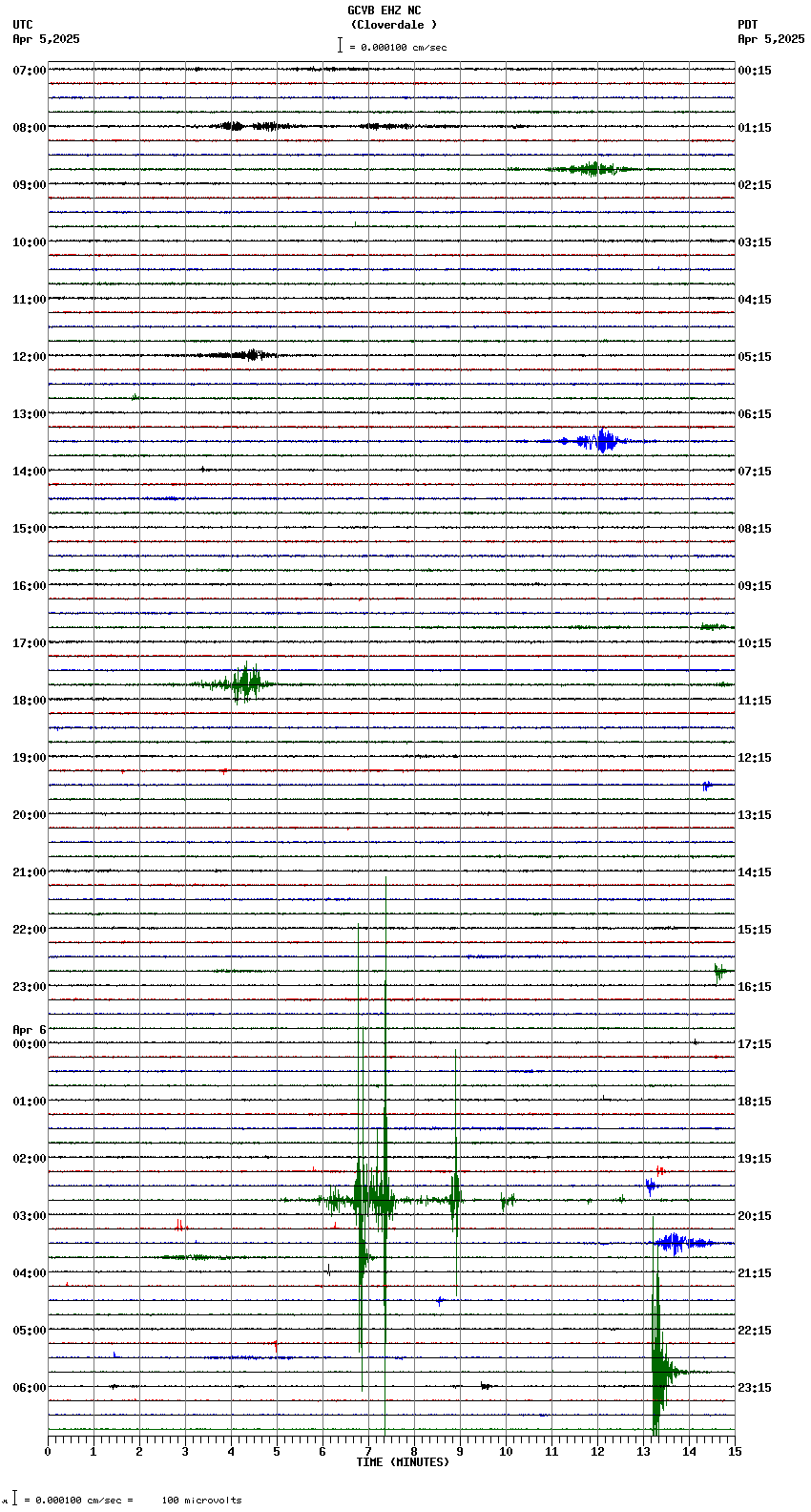This screenshot has height=1512, width=811.
Task: Click the 7 tick on the minutes axis
Action: 368,1452
